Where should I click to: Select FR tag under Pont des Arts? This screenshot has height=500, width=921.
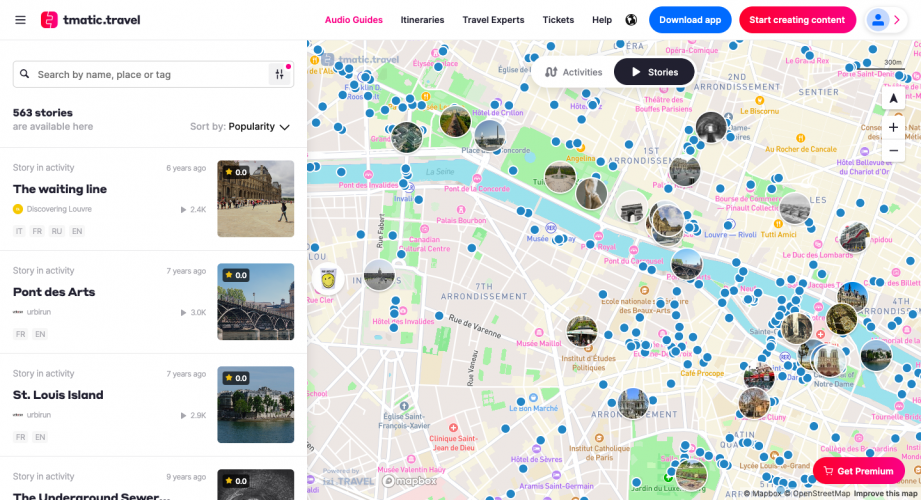point(21,334)
